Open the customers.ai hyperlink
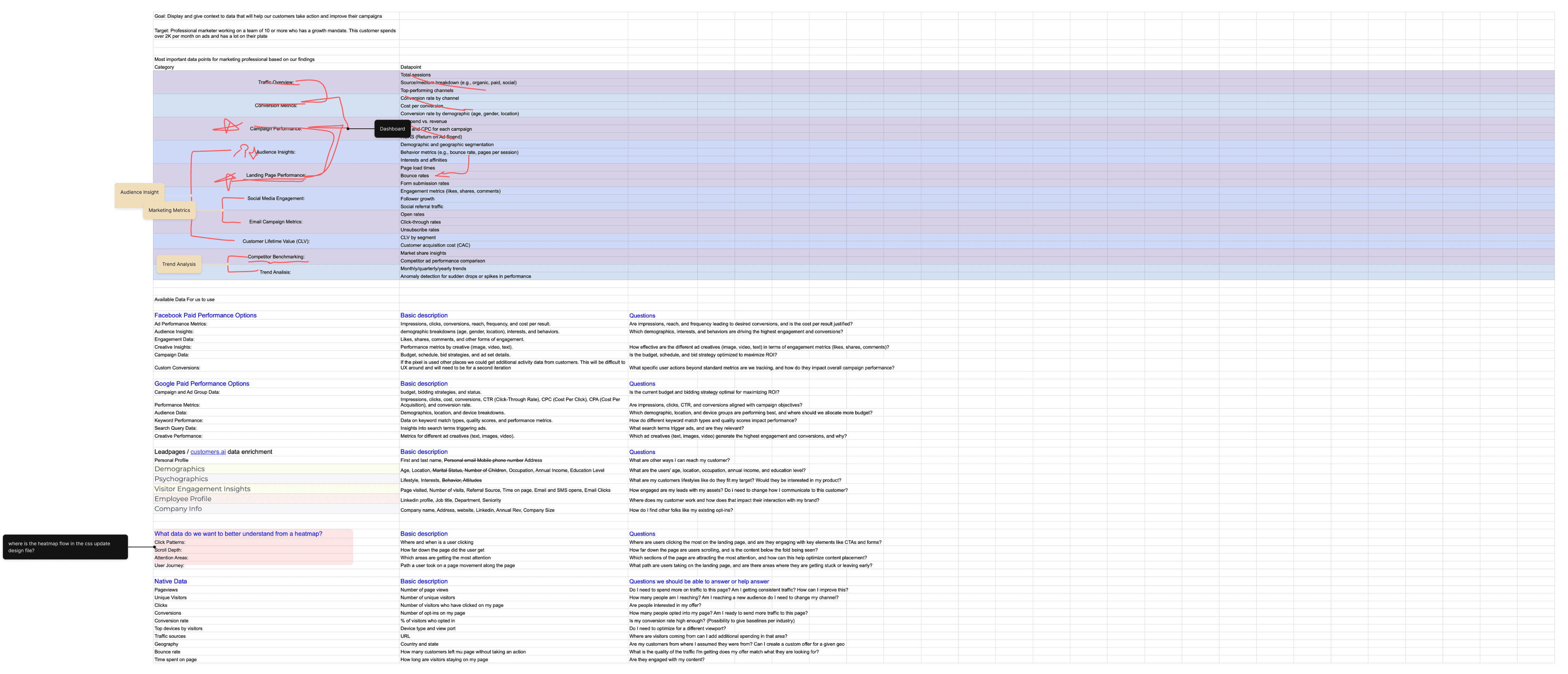Viewport: 1568px width, 674px height. 207,452
